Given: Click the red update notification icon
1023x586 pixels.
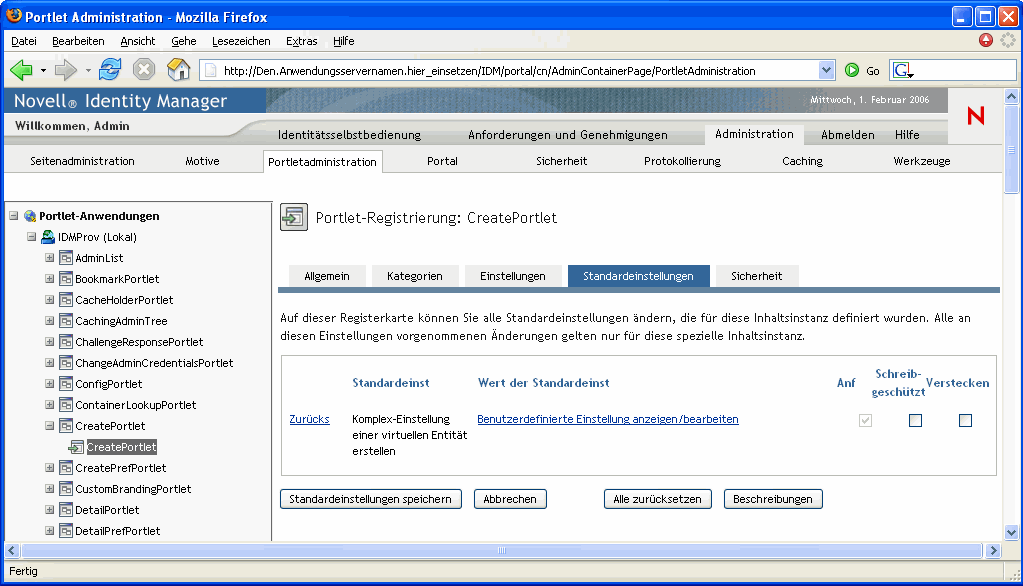Looking at the screenshot, I should (x=986, y=40).
